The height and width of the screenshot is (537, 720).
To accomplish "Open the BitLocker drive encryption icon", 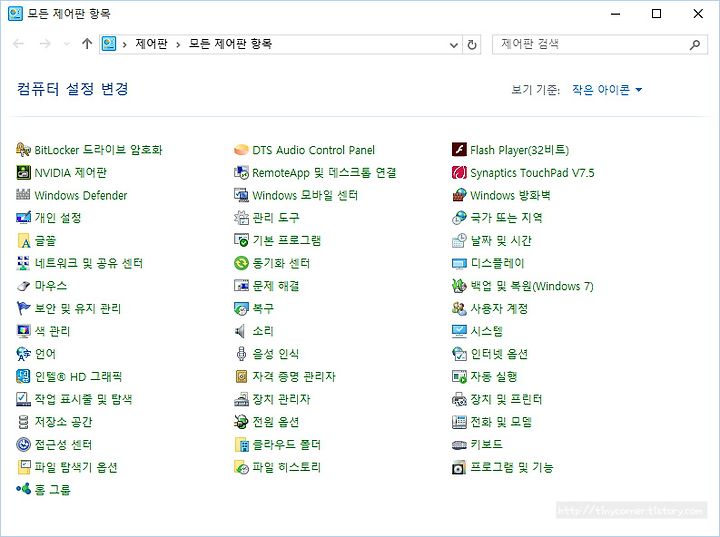I will click(x=23, y=150).
